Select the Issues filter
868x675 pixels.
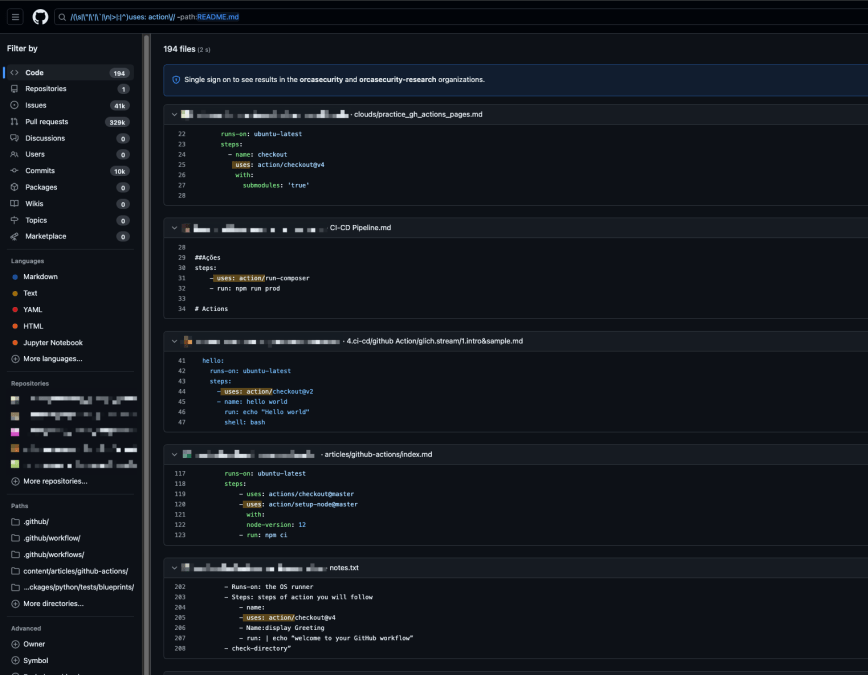coord(69,105)
